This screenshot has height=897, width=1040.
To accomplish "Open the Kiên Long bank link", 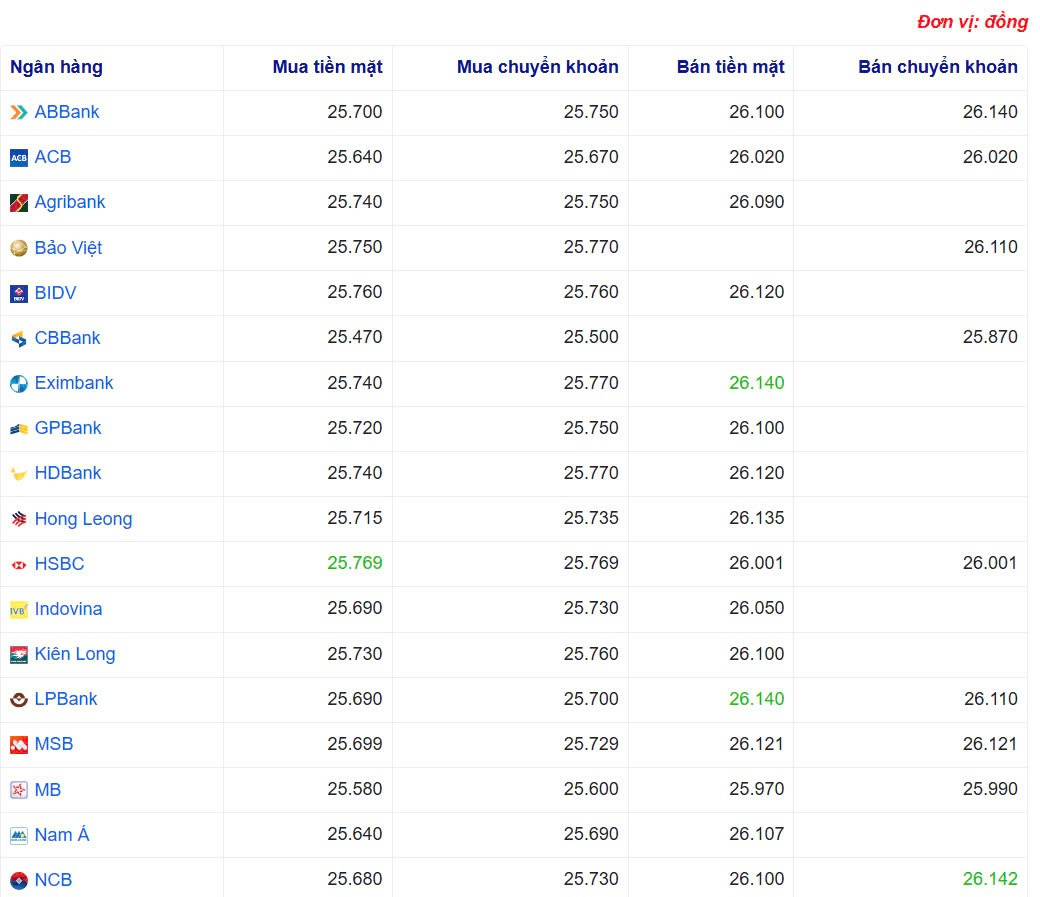I will [x=74, y=654].
